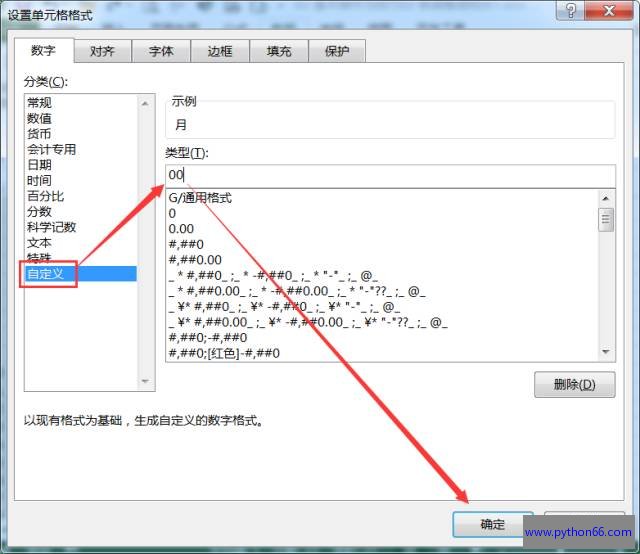Click the help question mark icon
640x554 pixels.
pos(570,11)
